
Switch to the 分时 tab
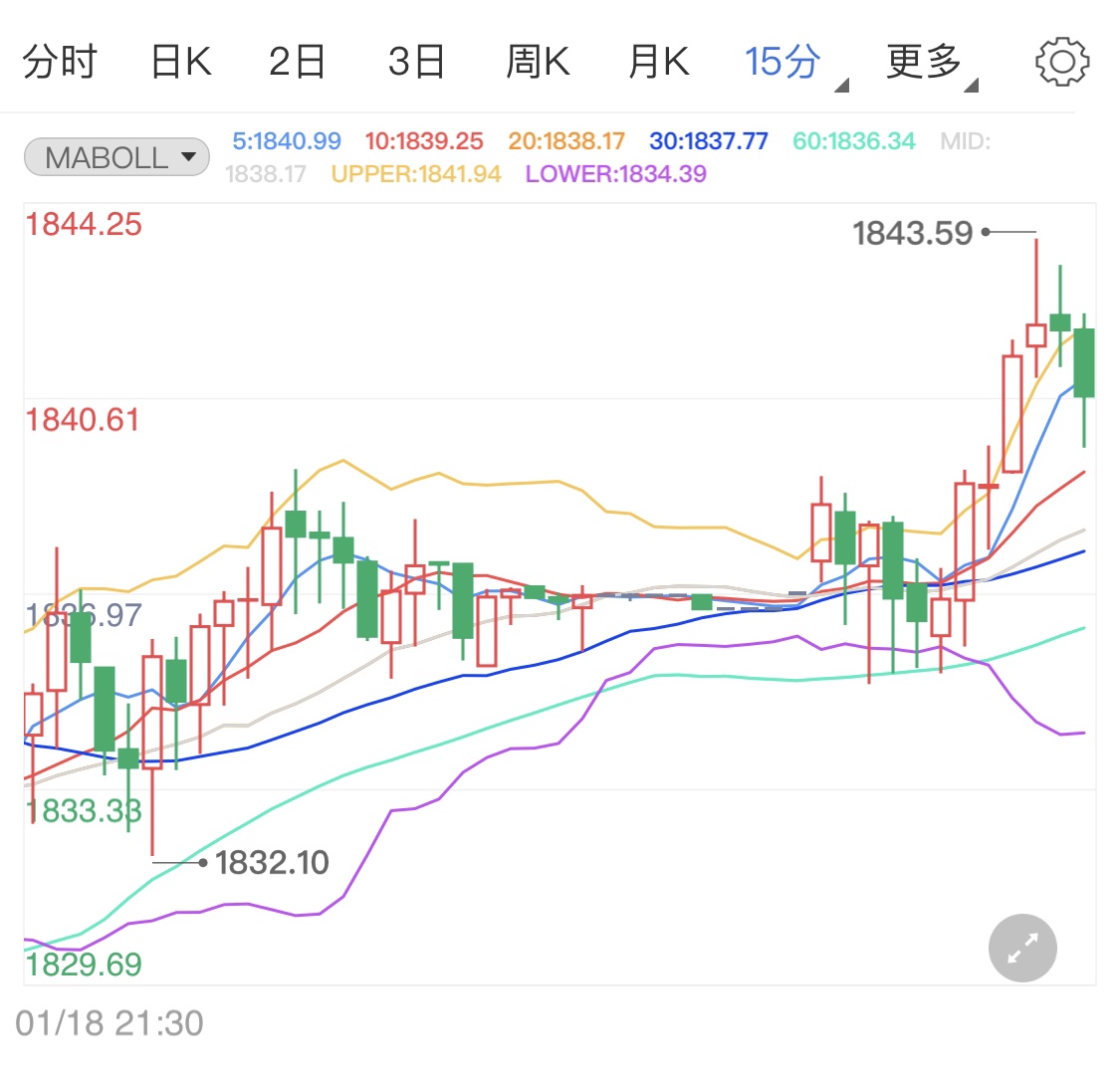(60, 62)
